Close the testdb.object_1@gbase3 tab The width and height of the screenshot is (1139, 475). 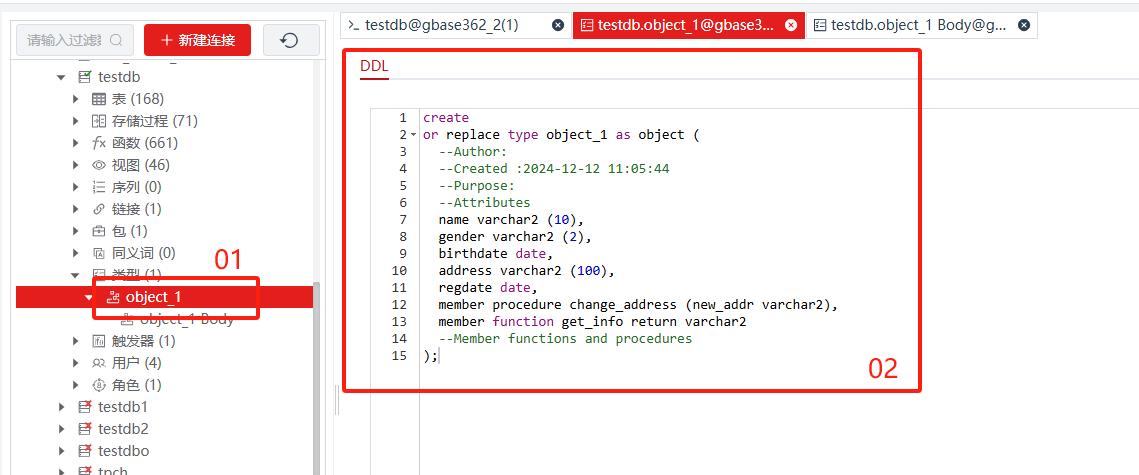pos(791,26)
